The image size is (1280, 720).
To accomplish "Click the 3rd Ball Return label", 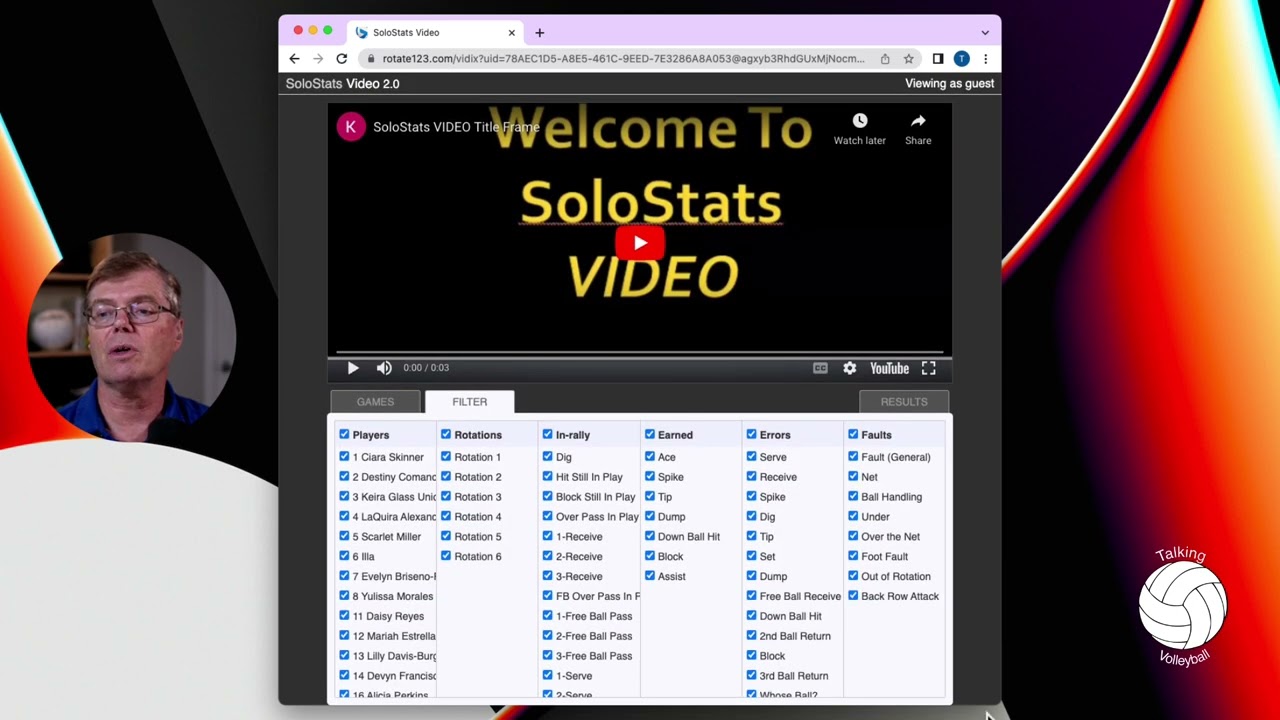I will (x=793, y=677).
